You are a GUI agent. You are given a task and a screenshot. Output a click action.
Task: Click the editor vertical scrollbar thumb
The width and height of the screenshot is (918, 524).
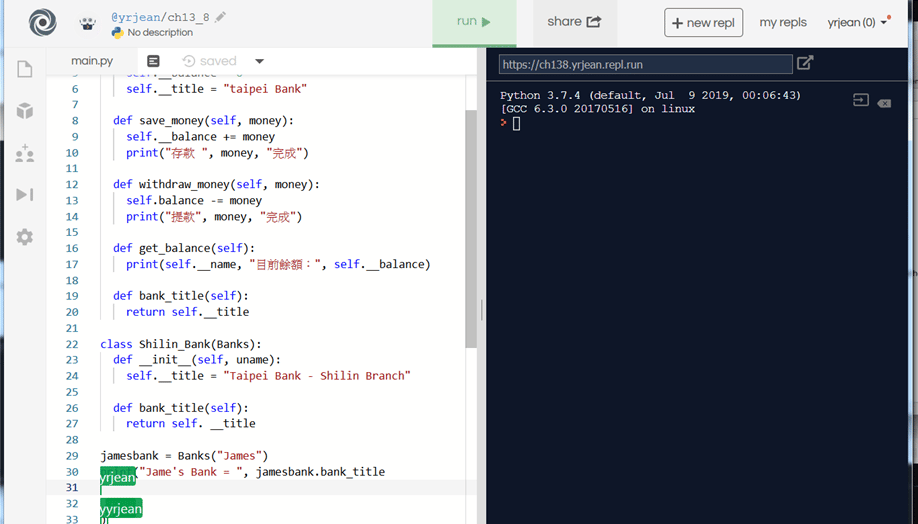[x=471, y=228]
